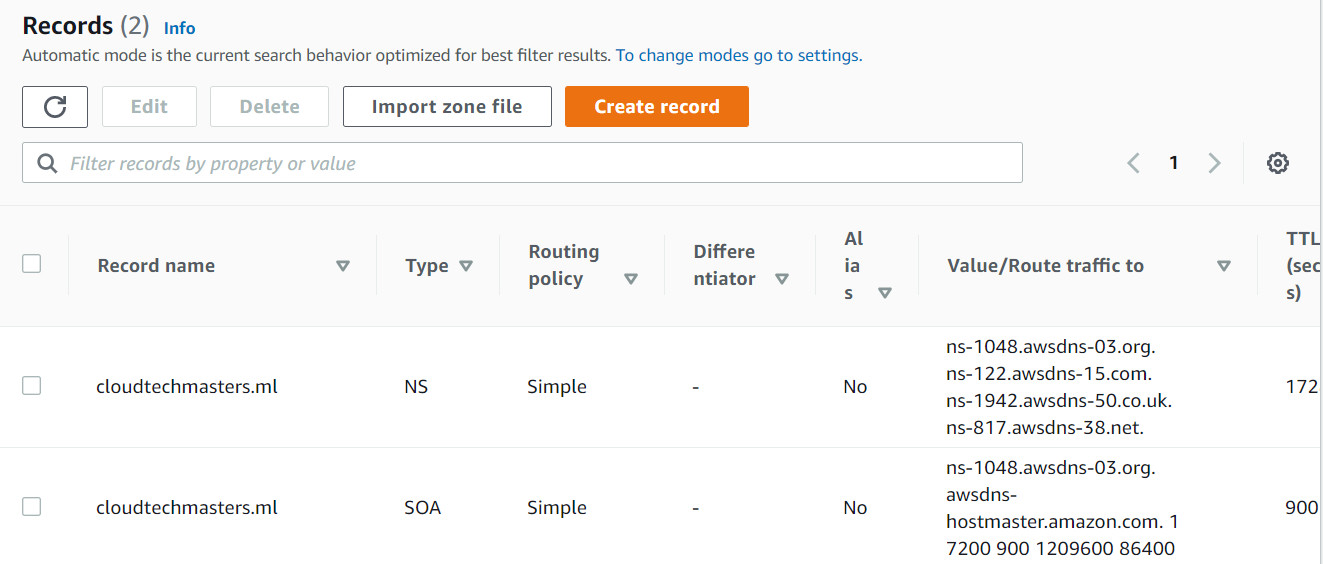Sort by Type column arrow
This screenshot has height=564, width=1323.
click(465, 266)
